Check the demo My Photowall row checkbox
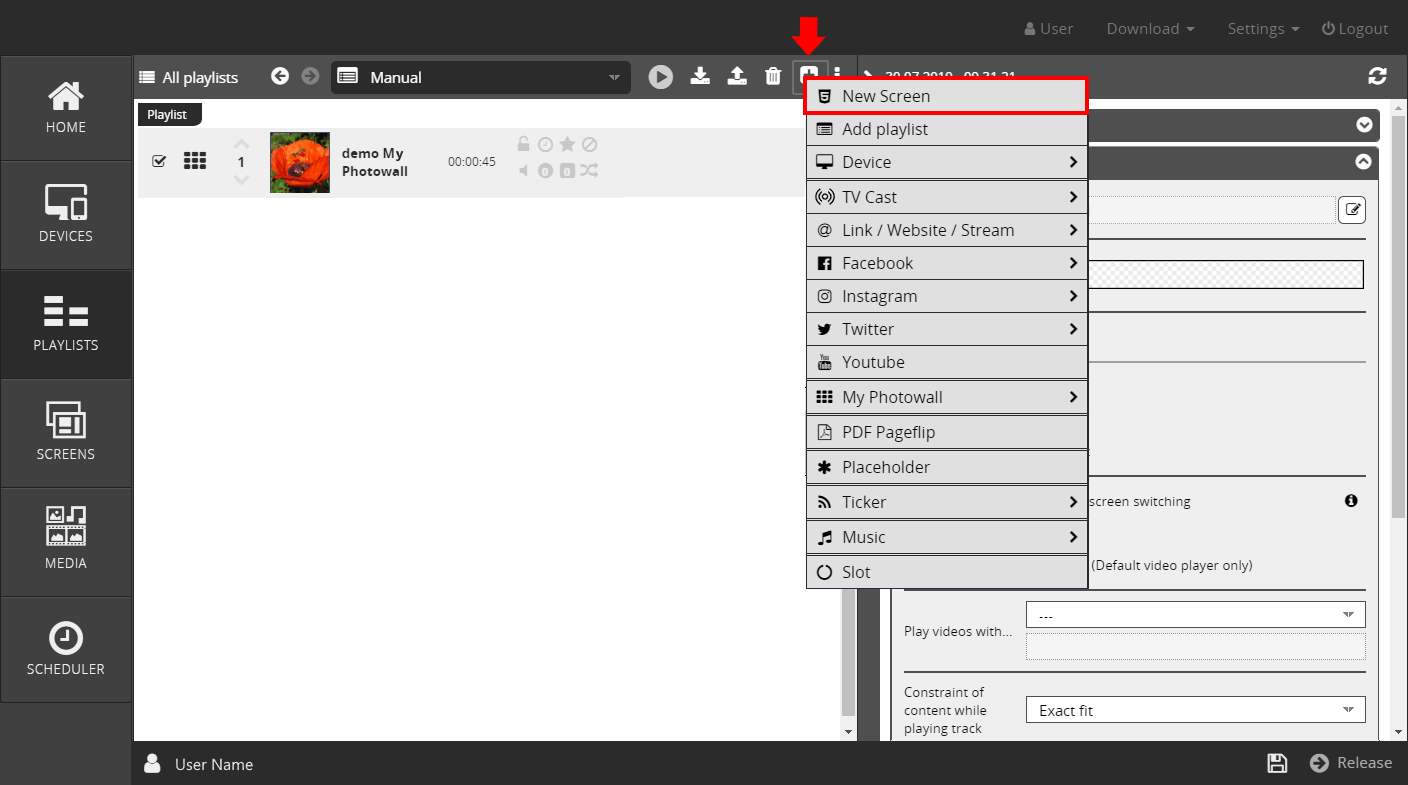The width and height of the screenshot is (1408, 785). 159,161
